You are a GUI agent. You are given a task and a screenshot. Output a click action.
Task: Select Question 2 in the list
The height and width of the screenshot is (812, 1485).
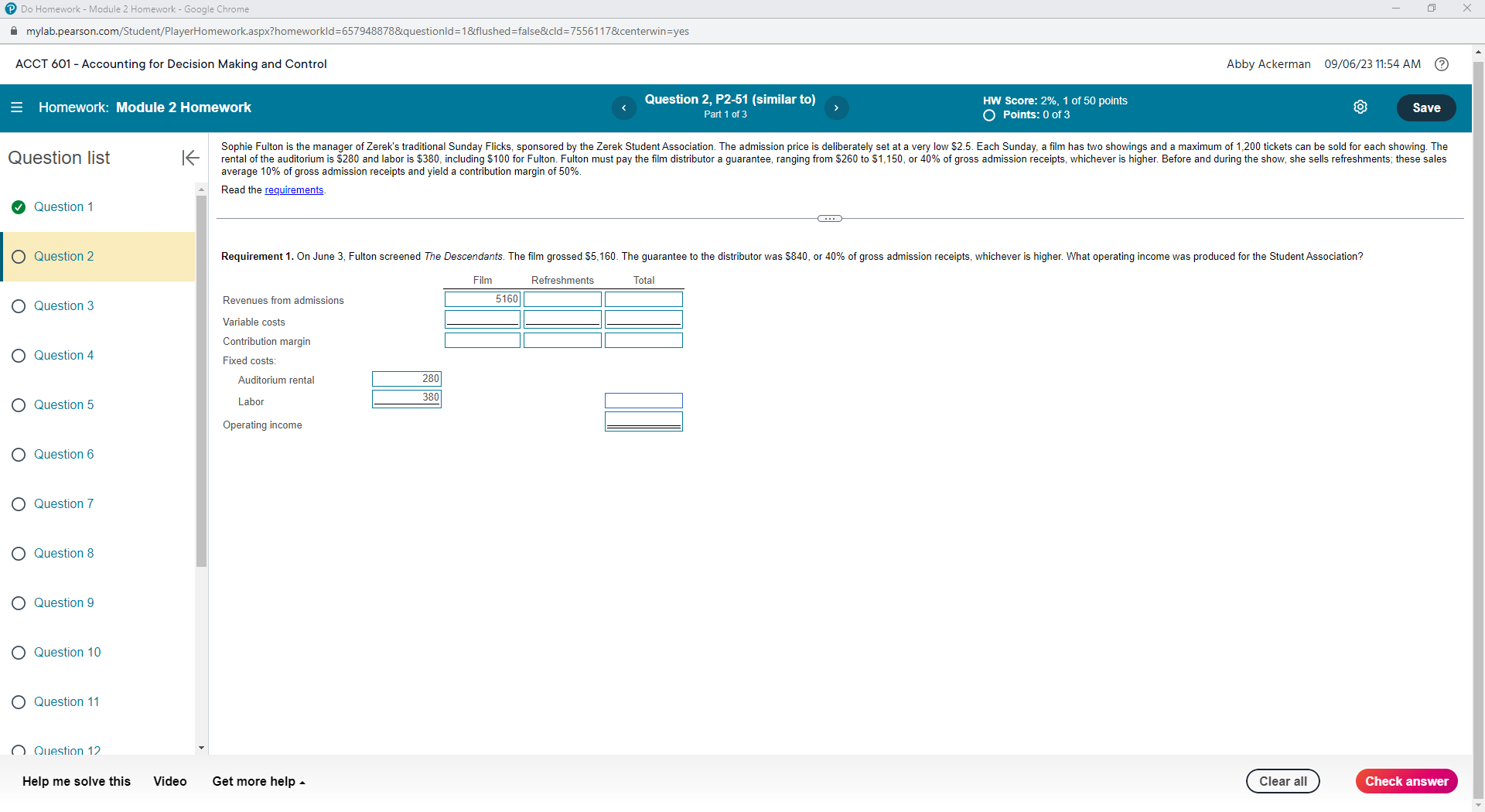(97, 257)
